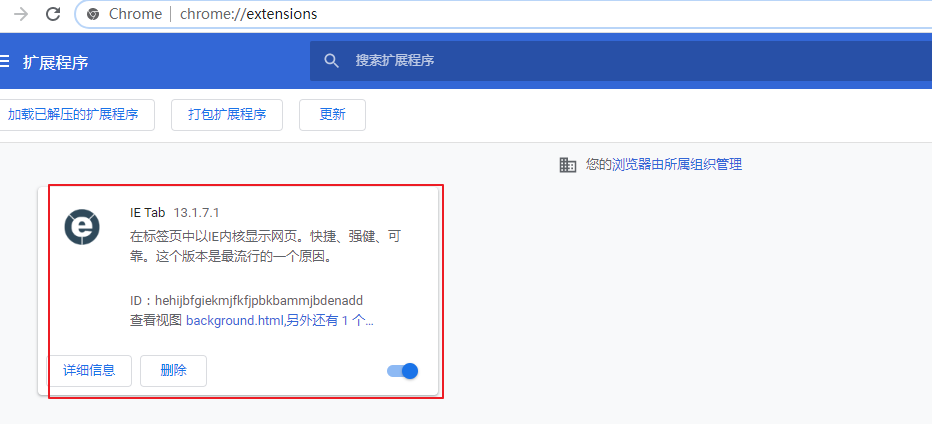Image resolution: width=932 pixels, height=424 pixels.
Task: Click the IE Tab extension logo
Action: click(x=82, y=227)
